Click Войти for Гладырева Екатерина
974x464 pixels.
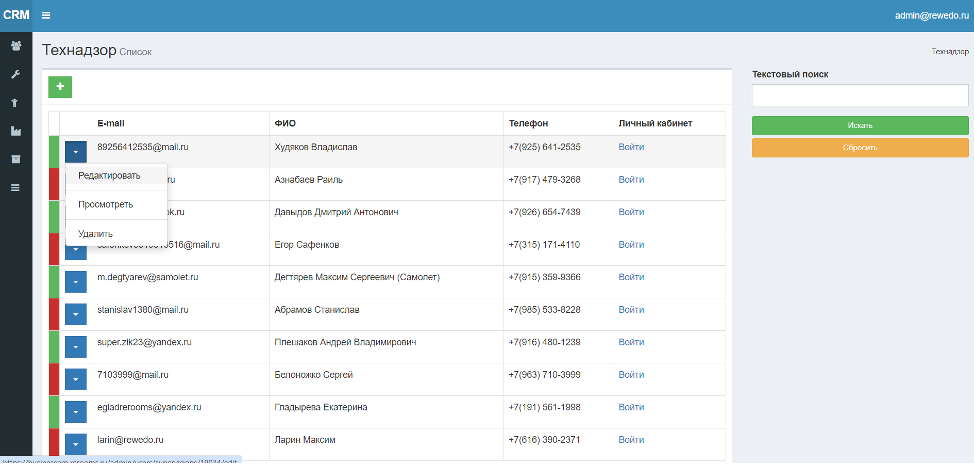631,407
